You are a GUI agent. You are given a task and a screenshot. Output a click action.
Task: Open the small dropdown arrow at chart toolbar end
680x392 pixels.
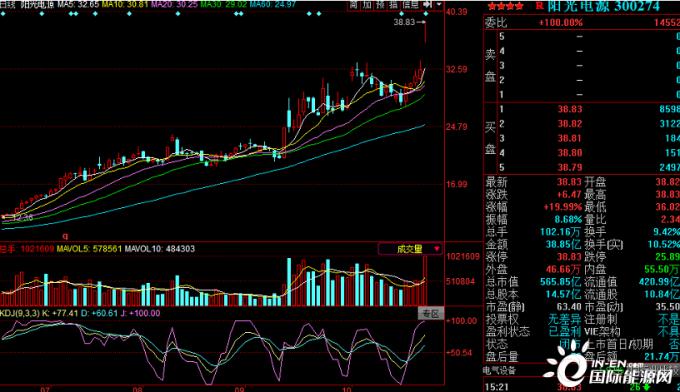point(439,5)
